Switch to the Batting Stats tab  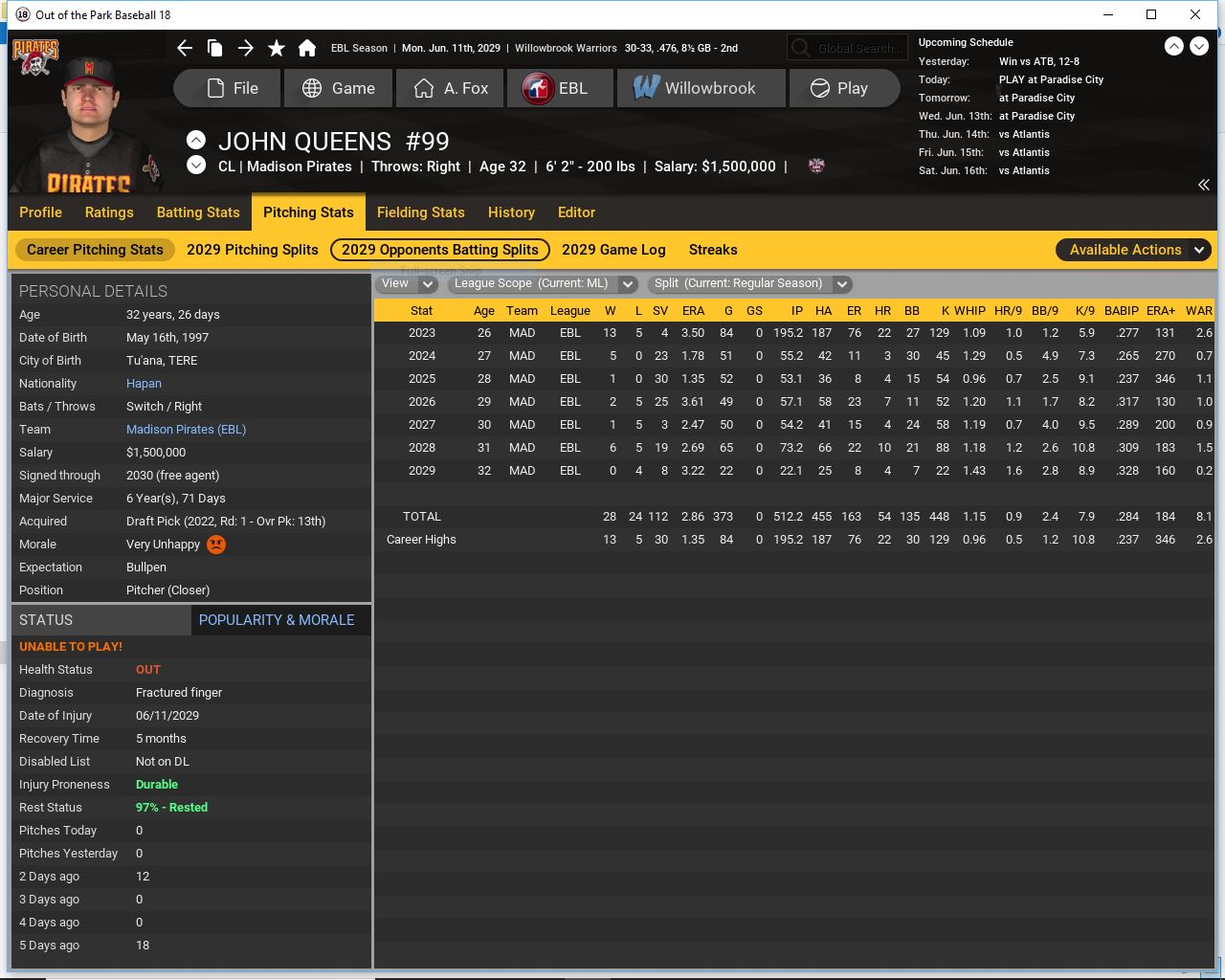pos(198,212)
